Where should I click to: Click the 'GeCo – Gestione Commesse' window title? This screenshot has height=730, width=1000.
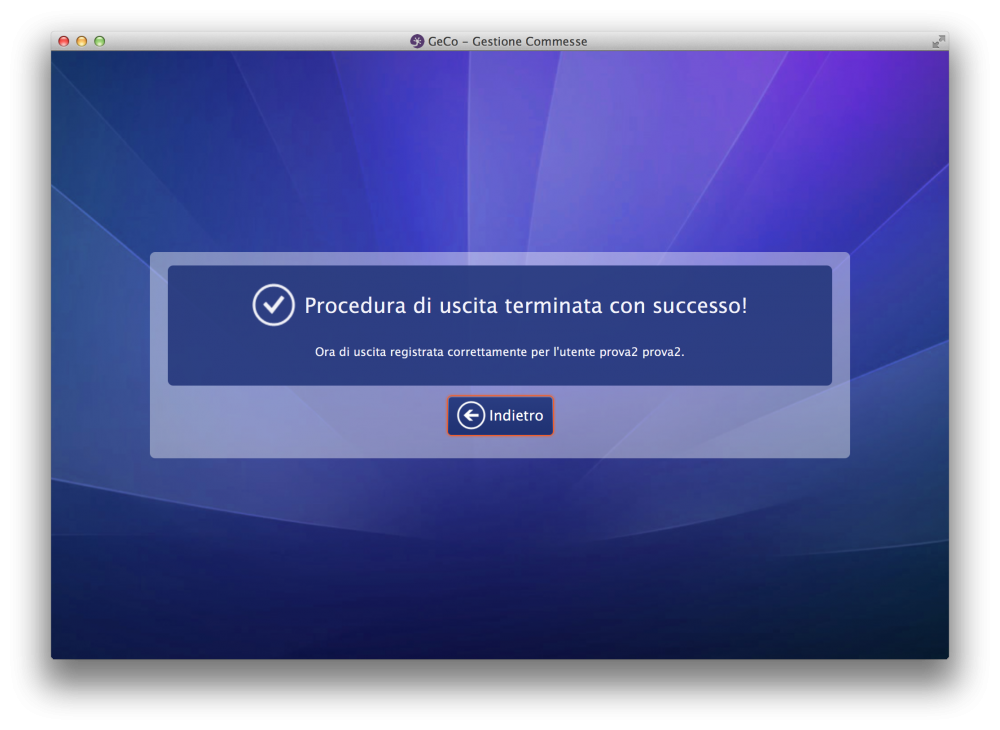pos(508,41)
